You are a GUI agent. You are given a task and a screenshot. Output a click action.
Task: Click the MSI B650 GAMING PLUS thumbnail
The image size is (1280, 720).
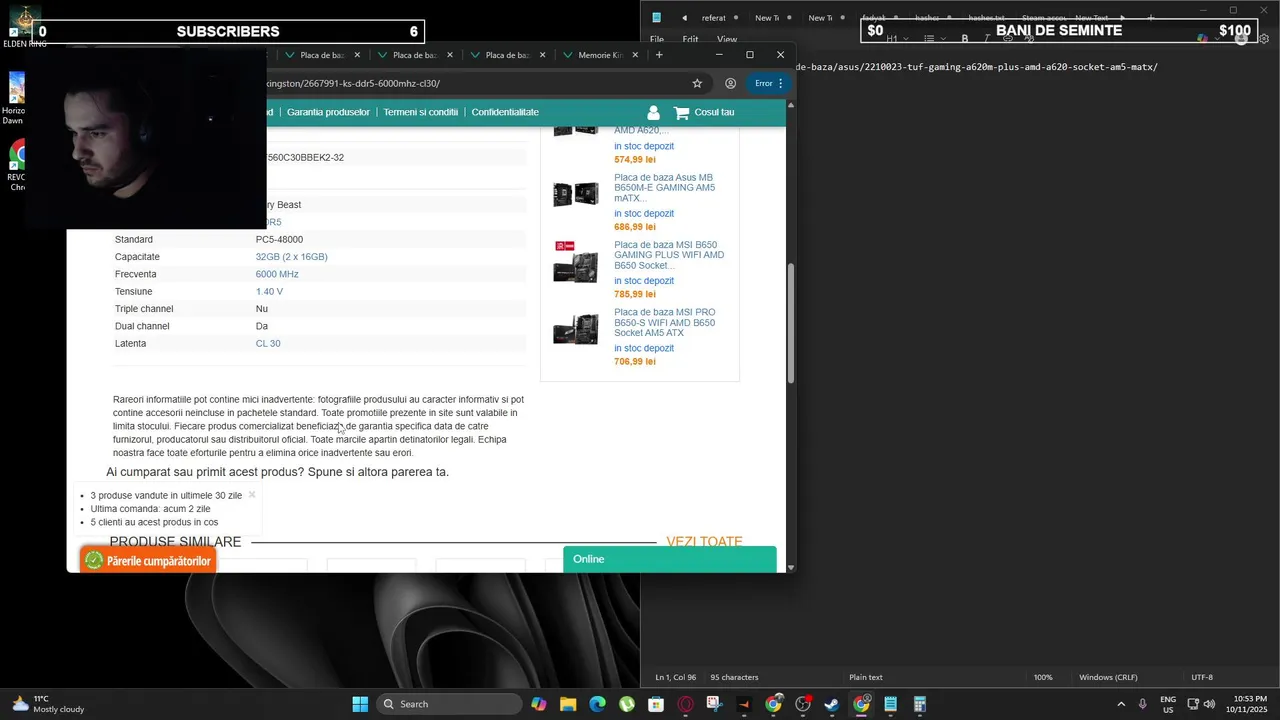(576, 262)
